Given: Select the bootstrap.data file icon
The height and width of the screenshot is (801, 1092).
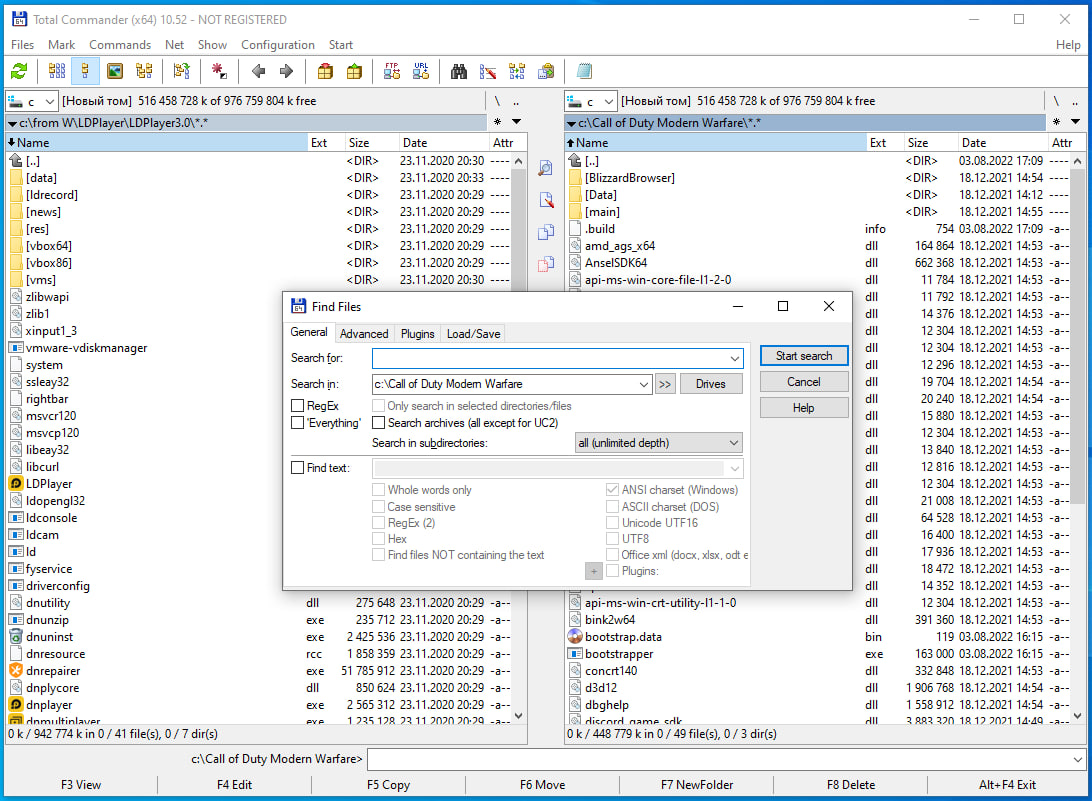Looking at the screenshot, I should [x=575, y=636].
